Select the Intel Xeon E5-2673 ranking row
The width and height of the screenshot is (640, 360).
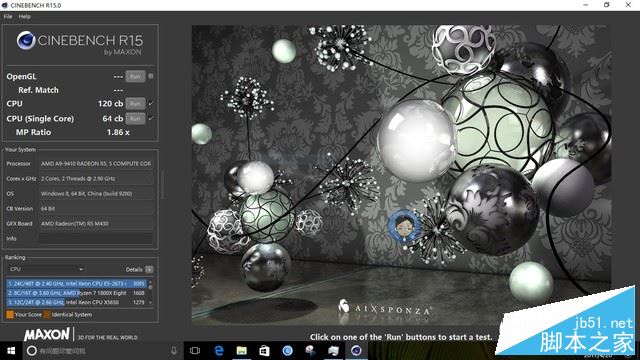click(77, 283)
